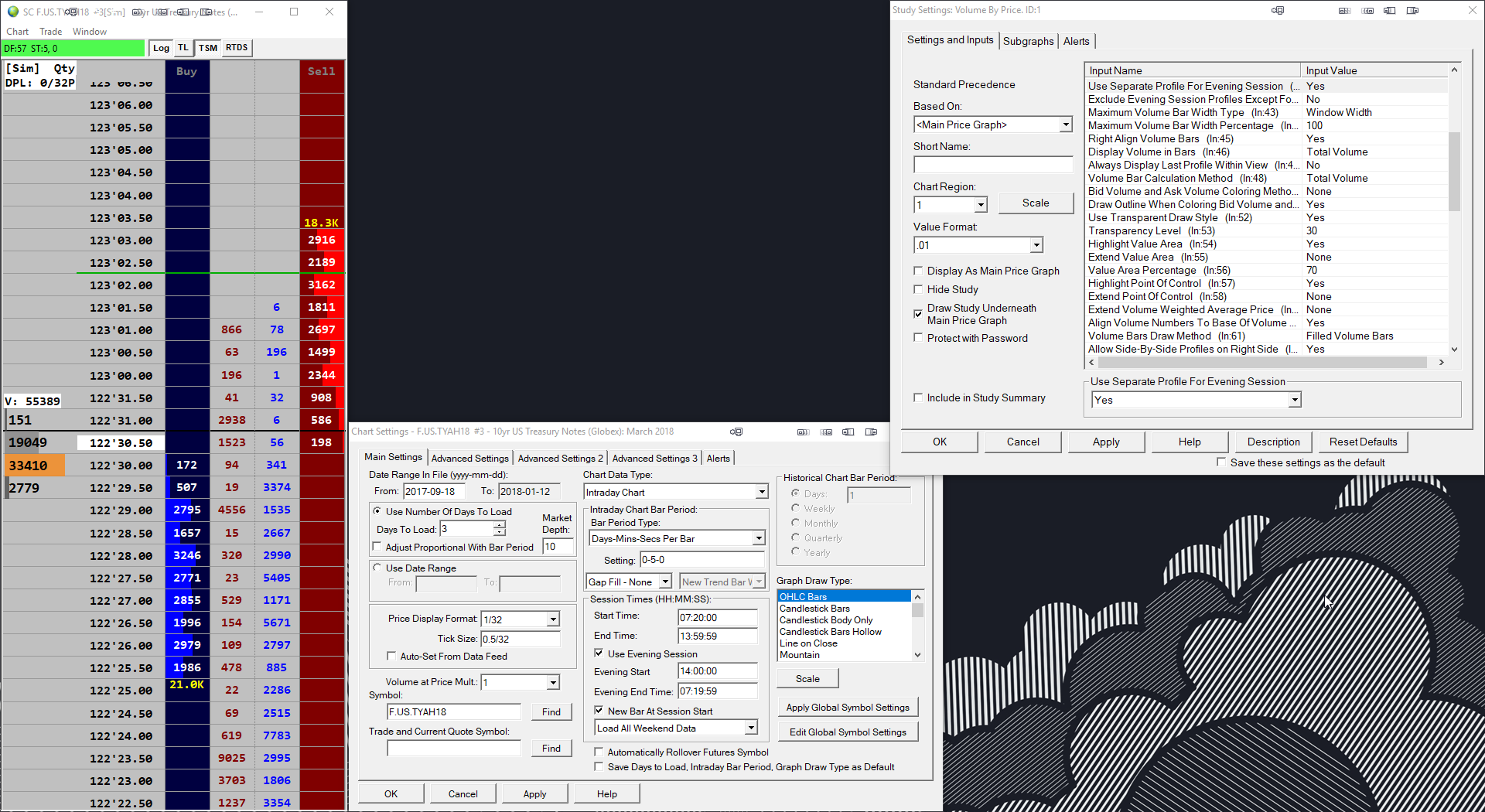1485x812 pixels.
Task: Open the Volume at Price Mult dropdown
Action: [553, 682]
